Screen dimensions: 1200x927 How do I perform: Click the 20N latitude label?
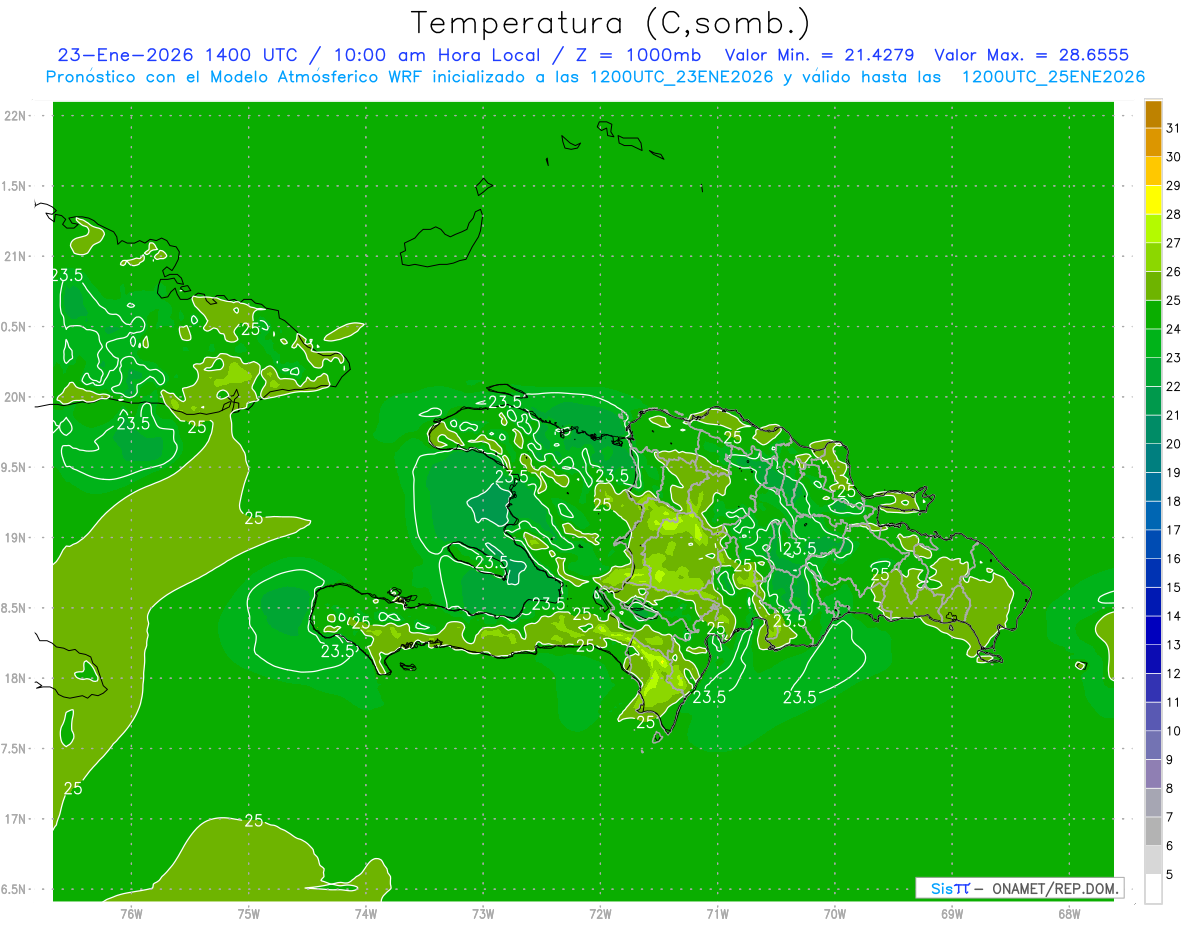(x=16, y=397)
